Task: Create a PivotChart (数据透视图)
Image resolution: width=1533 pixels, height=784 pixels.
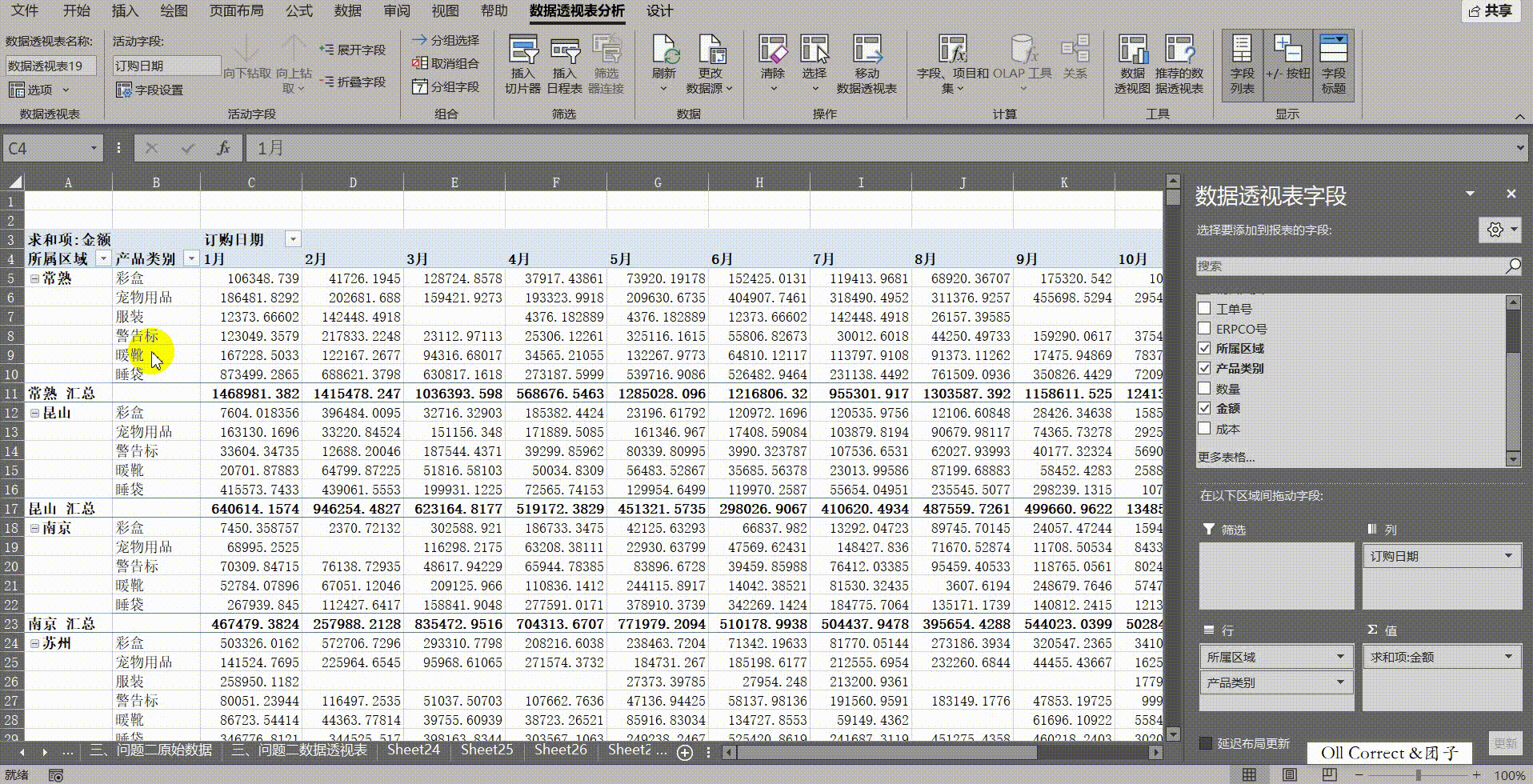Action: (1132, 64)
